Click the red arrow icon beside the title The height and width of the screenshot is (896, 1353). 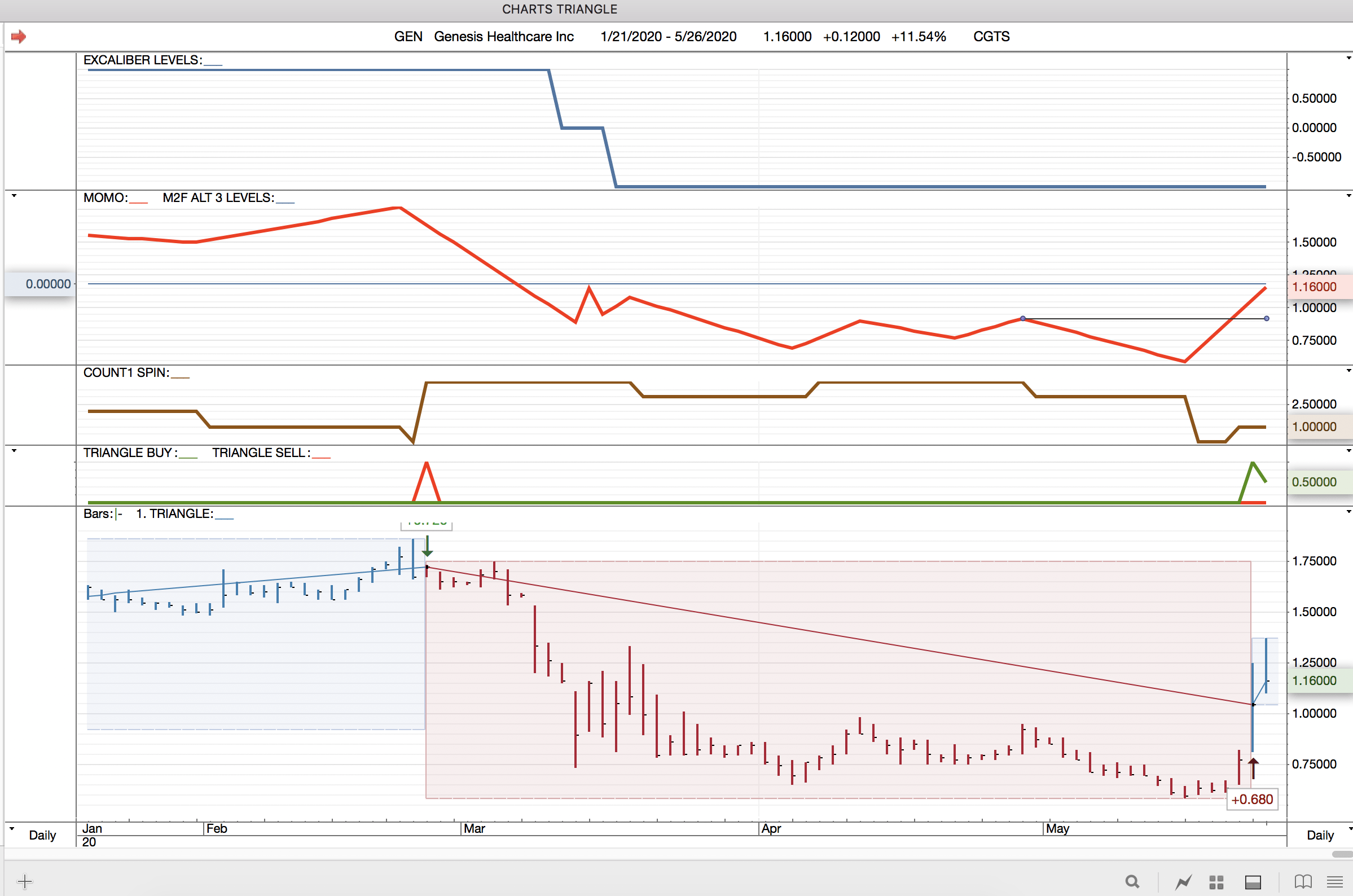[18, 37]
